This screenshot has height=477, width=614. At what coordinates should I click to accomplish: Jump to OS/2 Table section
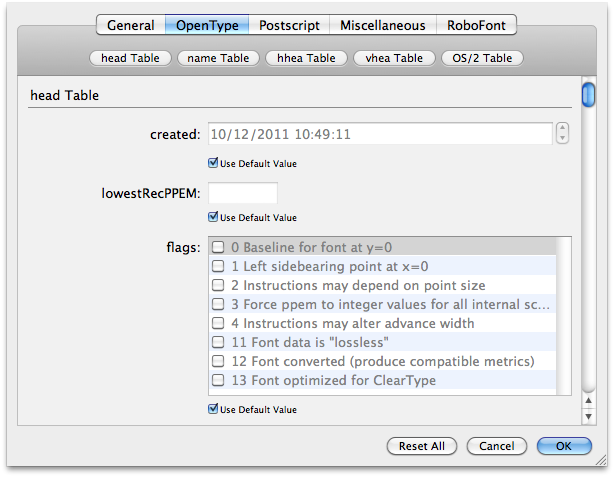(x=482, y=58)
